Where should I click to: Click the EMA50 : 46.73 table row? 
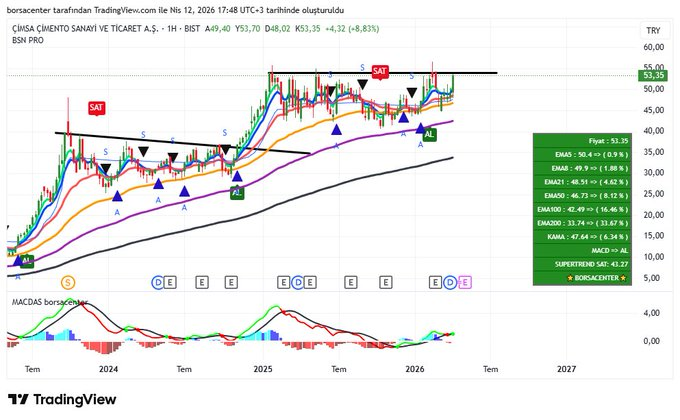pyautogui.click(x=582, y=196)
